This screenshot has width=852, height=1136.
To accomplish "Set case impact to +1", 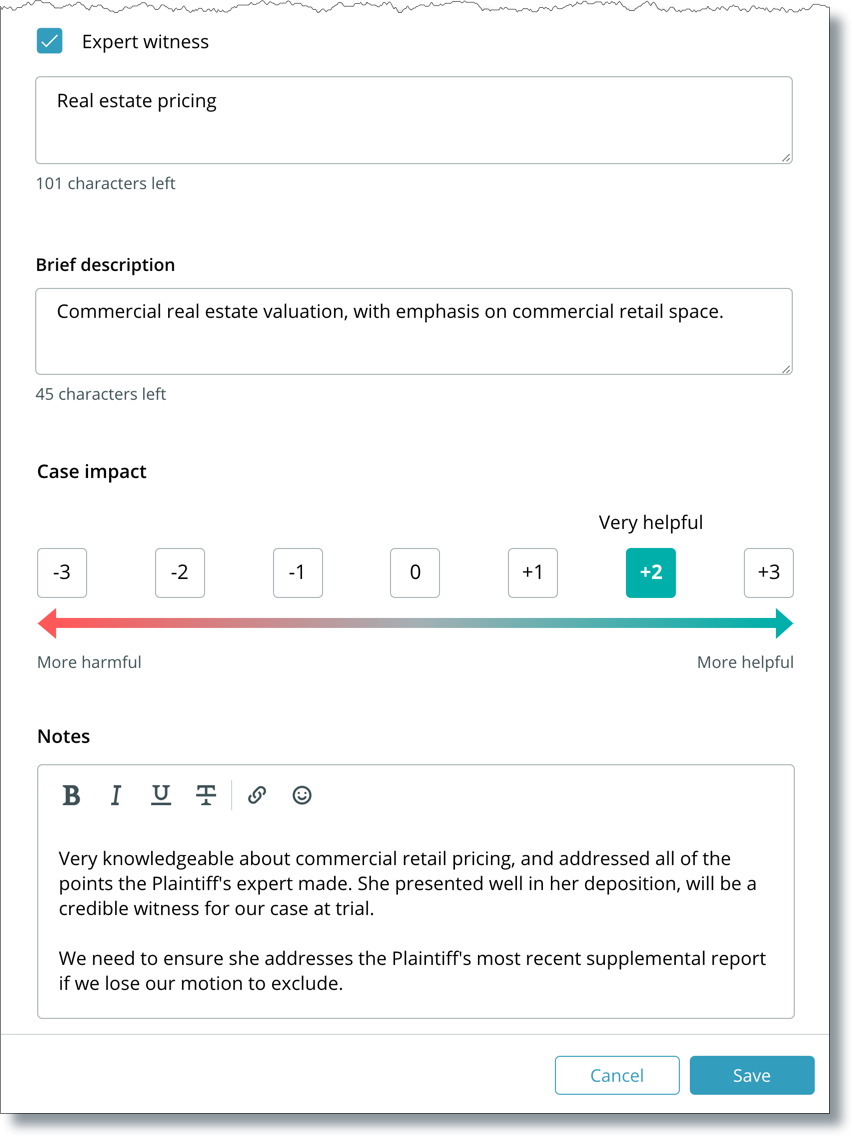I will click(533, 573).
